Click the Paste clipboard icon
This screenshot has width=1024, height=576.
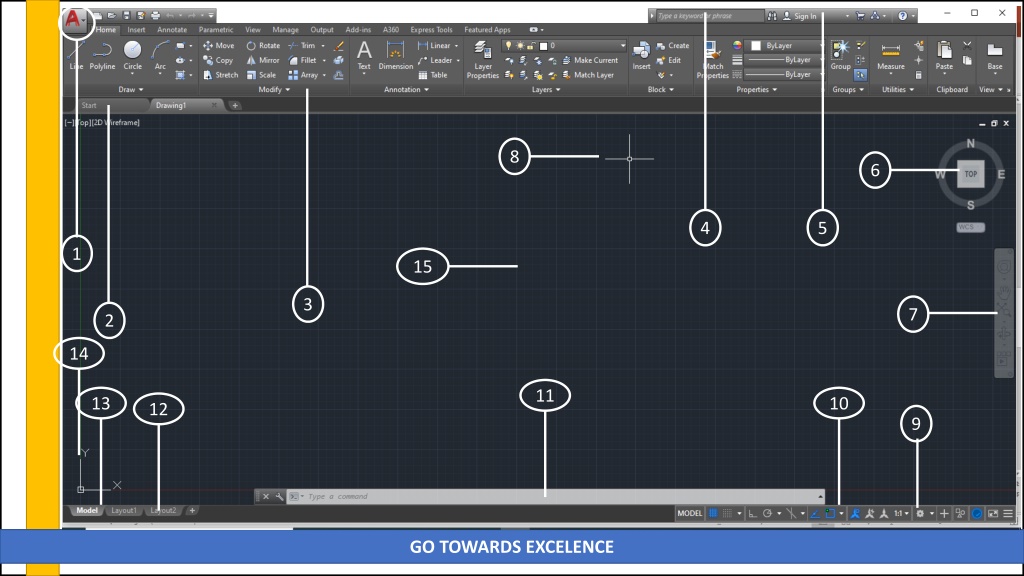pyautogui.click(x=944, y=56)
